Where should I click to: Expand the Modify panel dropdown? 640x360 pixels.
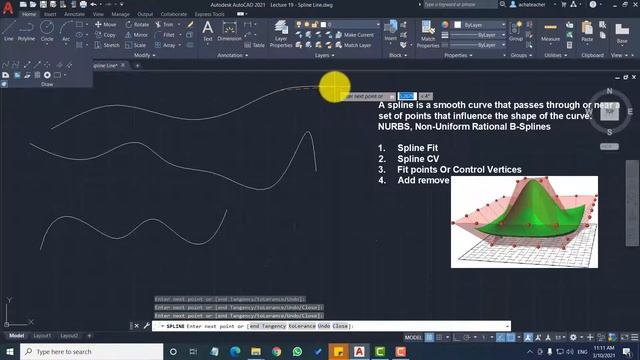click(x=144, y=55)
